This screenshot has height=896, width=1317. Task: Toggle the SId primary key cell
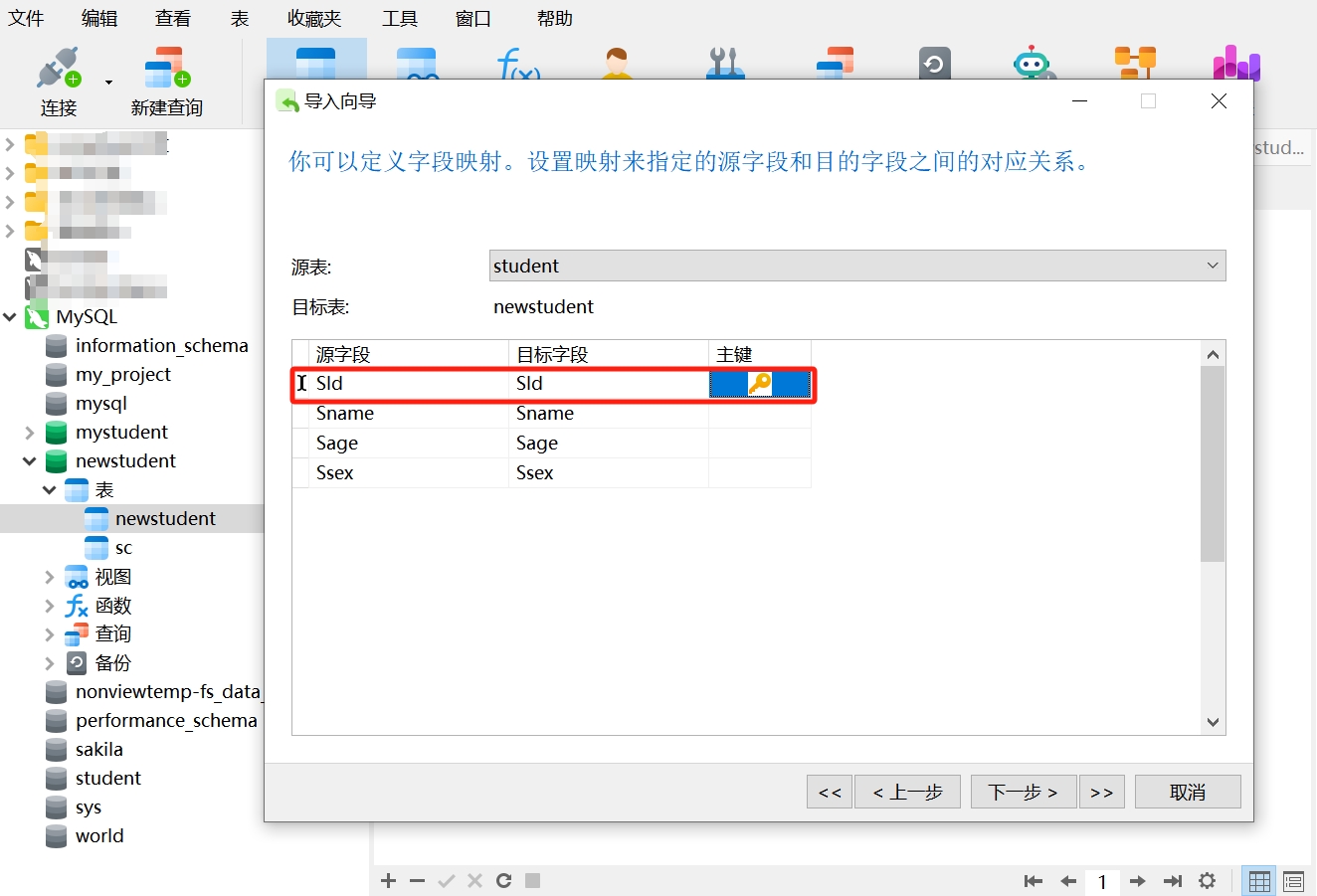(x=759, y=384)
